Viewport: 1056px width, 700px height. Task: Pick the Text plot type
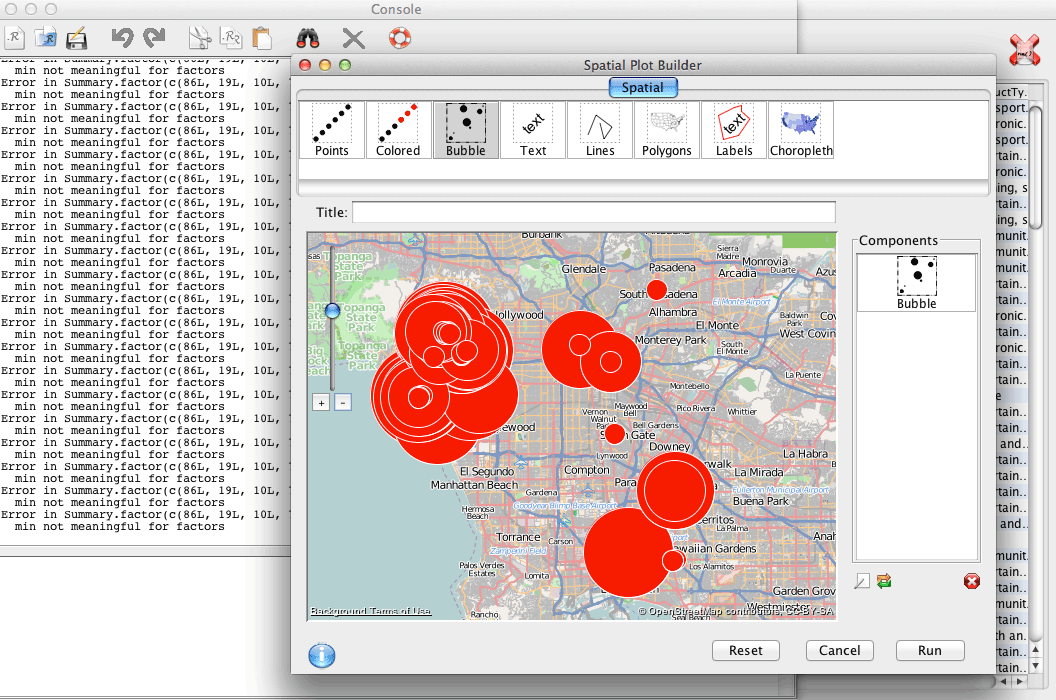coord(533,130)
